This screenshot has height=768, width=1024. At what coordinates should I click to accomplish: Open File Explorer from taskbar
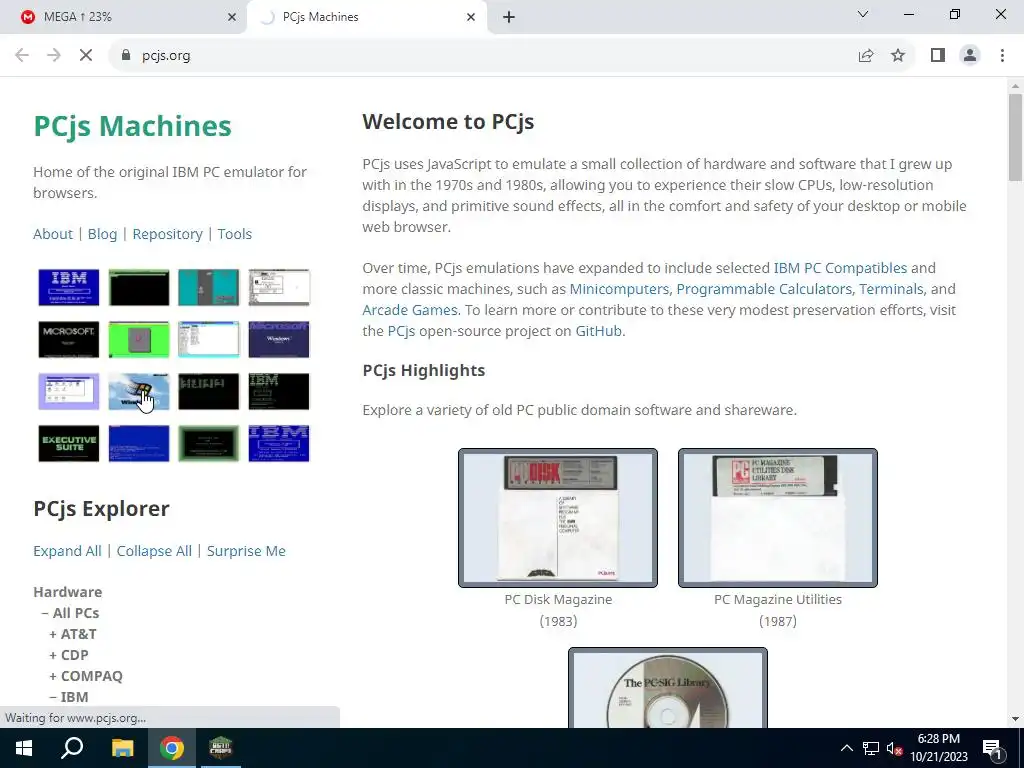pyautogui.click(x=122, y=748)
